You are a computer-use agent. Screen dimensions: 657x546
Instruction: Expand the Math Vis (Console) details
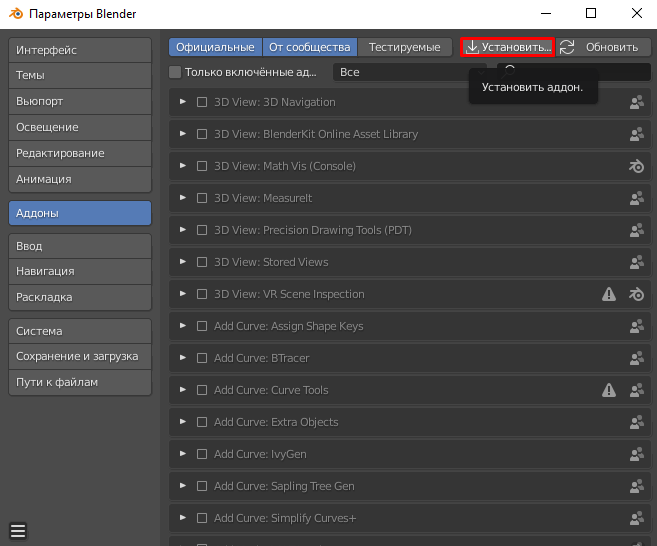pyautogui.click(x=183, y=166)
